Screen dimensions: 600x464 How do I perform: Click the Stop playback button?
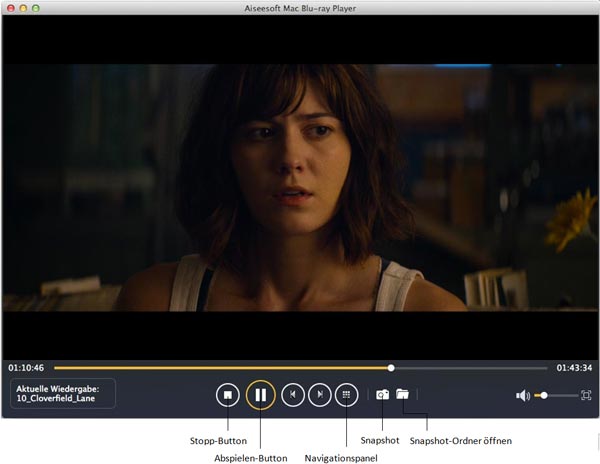click(229, 395)
